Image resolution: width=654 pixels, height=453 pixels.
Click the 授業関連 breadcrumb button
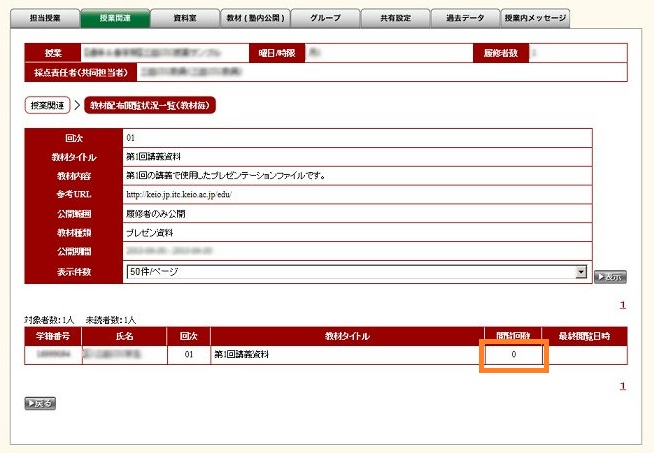[46, 104]
